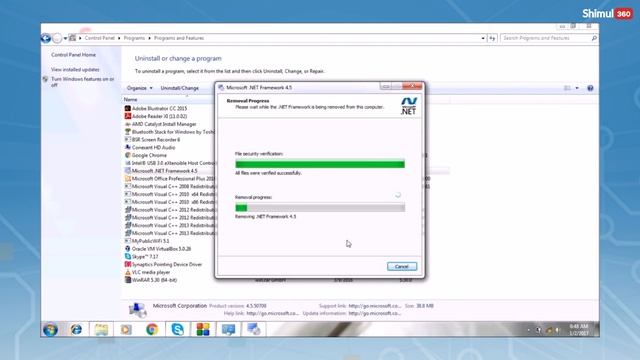Select Synaptics Pointing Device Driver entry
Viewport: 640px width, 360px height.
point(167,264)
